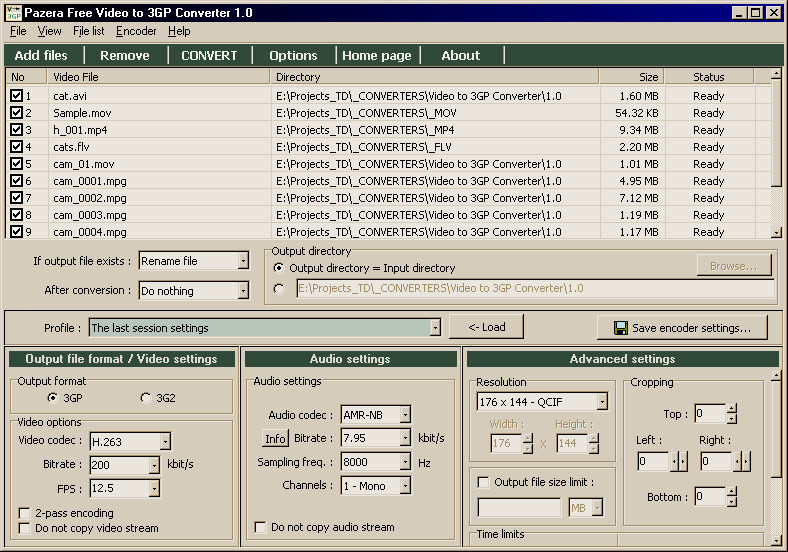Select the custom output directory radio button
Viewport: 788px width, 552px height.
tap(278, 289)
